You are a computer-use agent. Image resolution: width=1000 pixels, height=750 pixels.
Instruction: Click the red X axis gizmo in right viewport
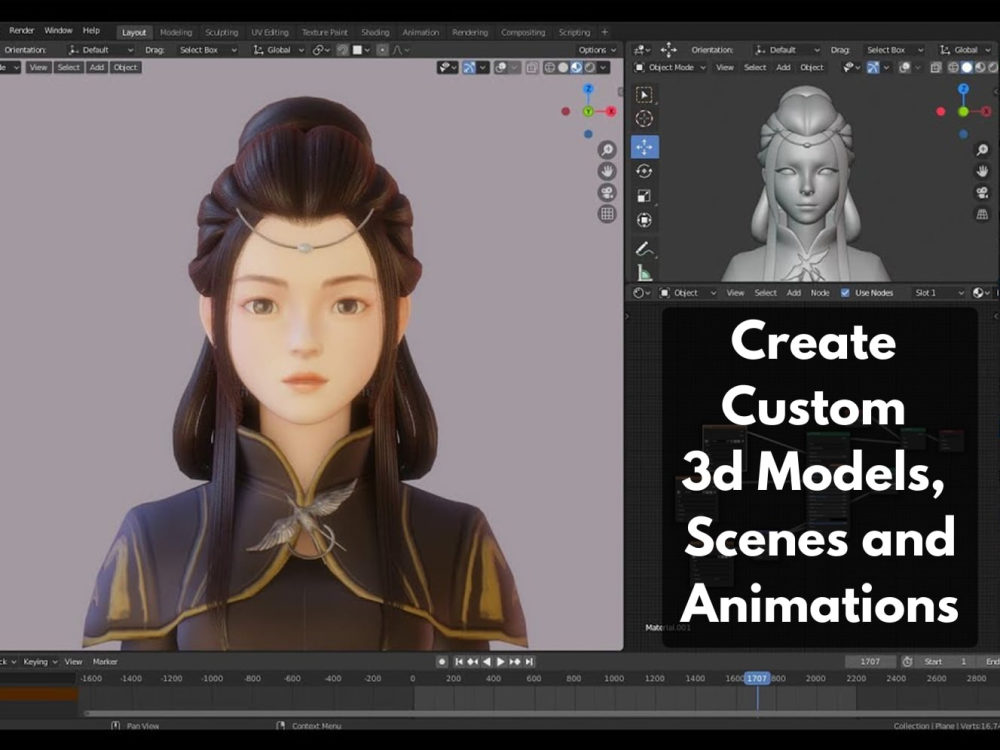[986, 112]
